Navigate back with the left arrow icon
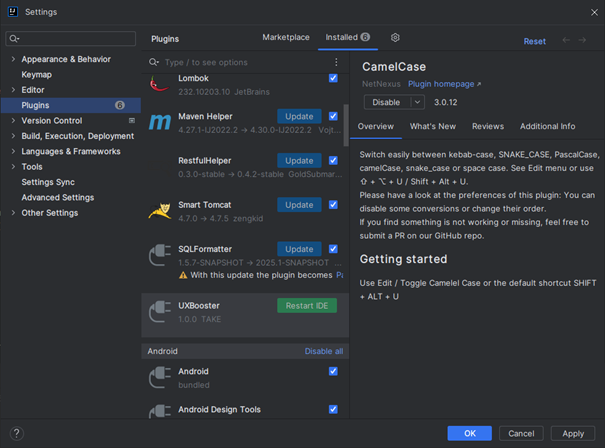The width and height of the screenshot is (605, 448). pos(566,40)
